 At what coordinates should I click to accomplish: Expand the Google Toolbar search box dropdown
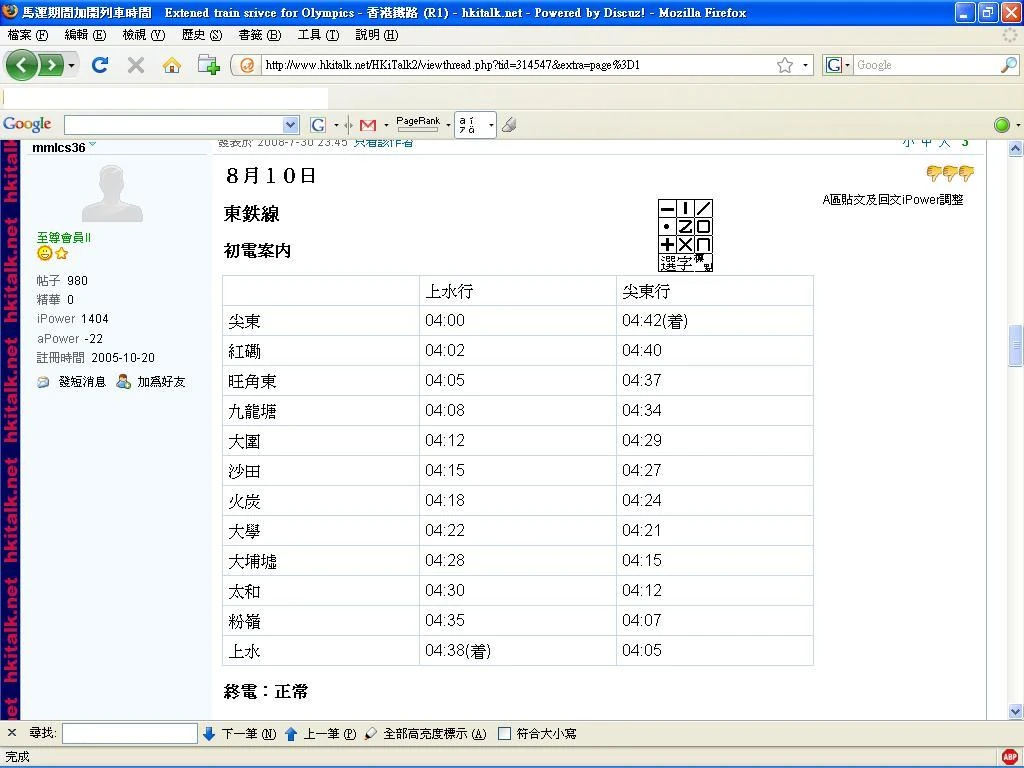[x=291, y=125]
